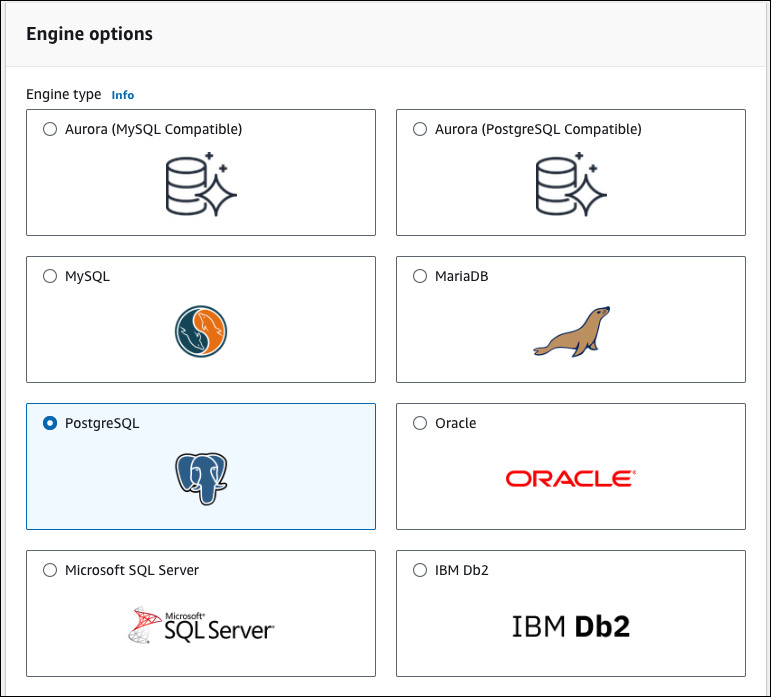Select the IBM Db2 radio button
Image resolution: width=771 pixels, height=697 pixels.
[420, 570]
